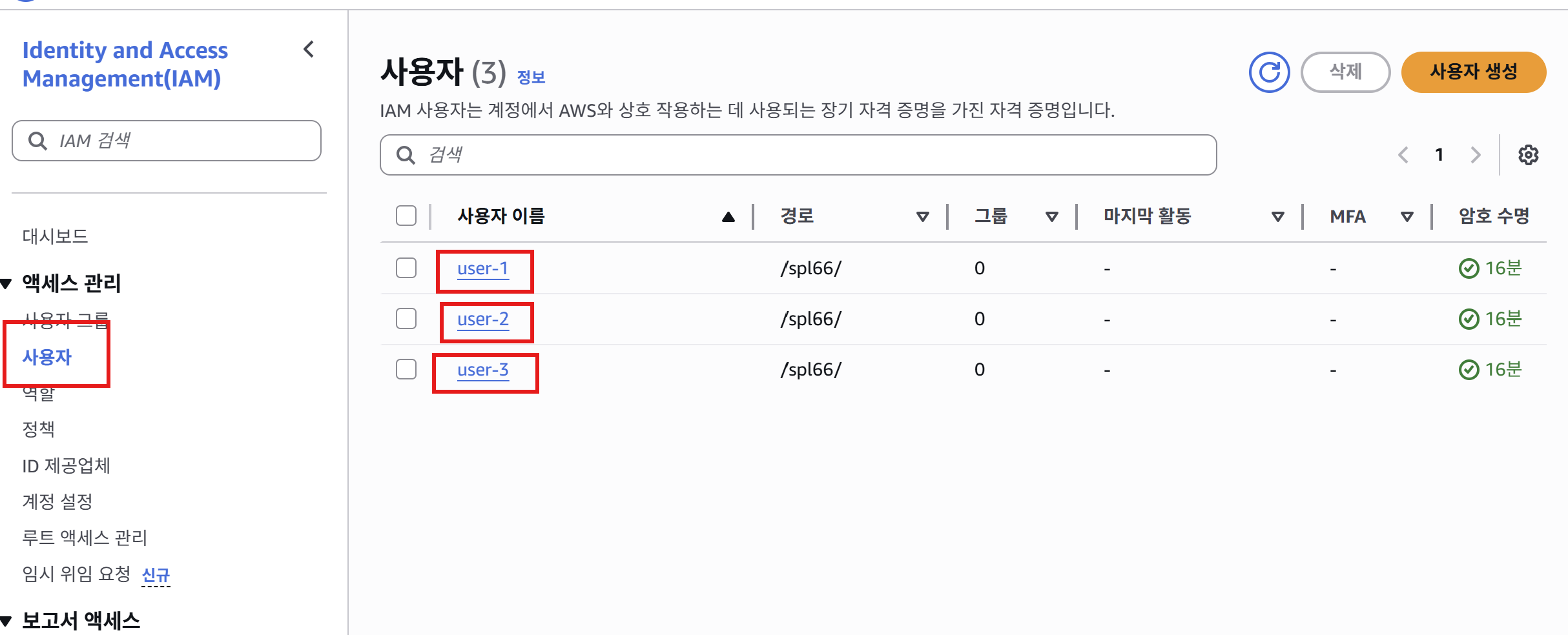This screenshot has height=635, width=1568.
Task: Check the checkbox for user-1 row
Action: (x=406, y=267)
